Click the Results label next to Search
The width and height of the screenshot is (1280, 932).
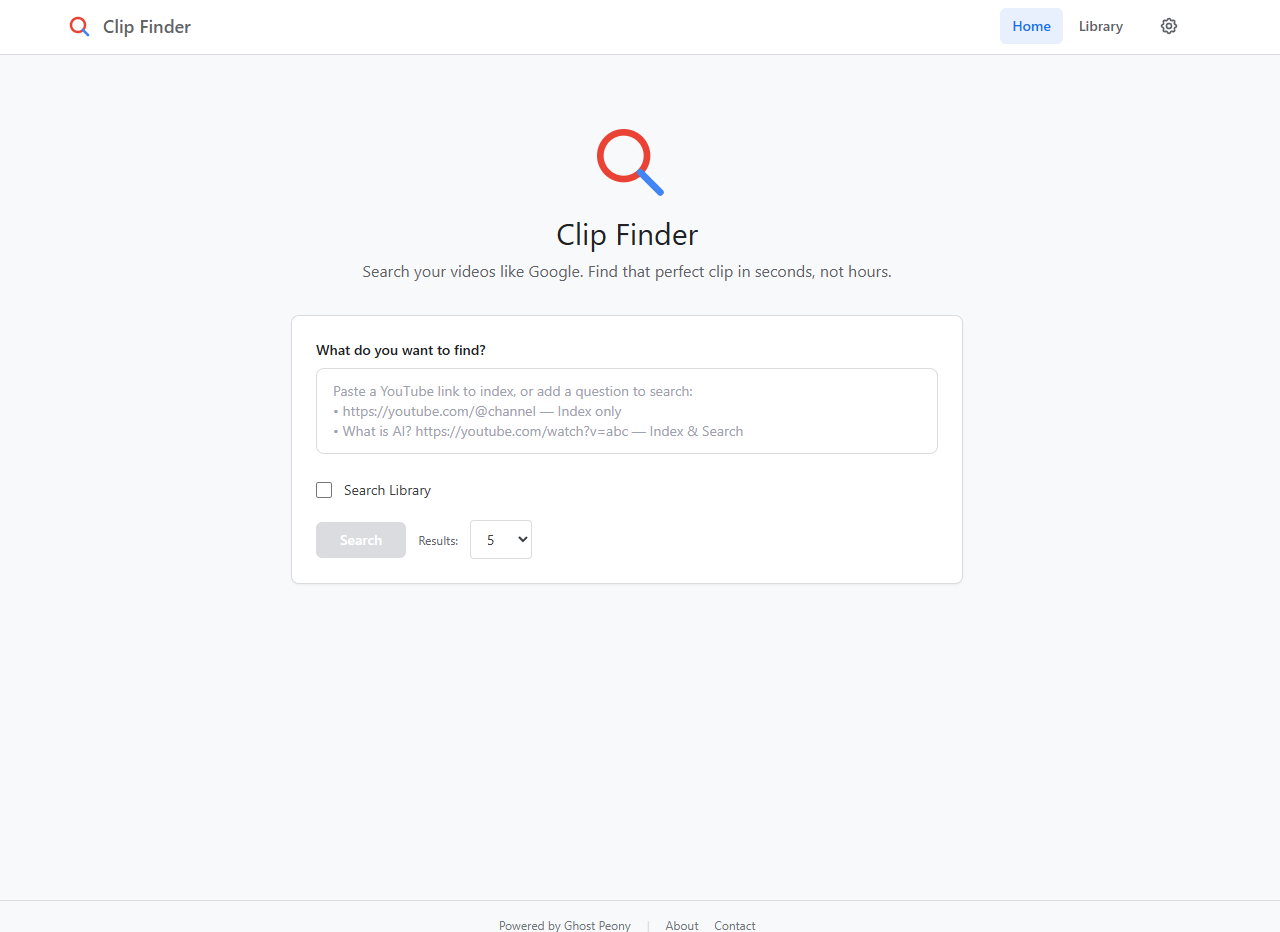click(x=438, y=539)
